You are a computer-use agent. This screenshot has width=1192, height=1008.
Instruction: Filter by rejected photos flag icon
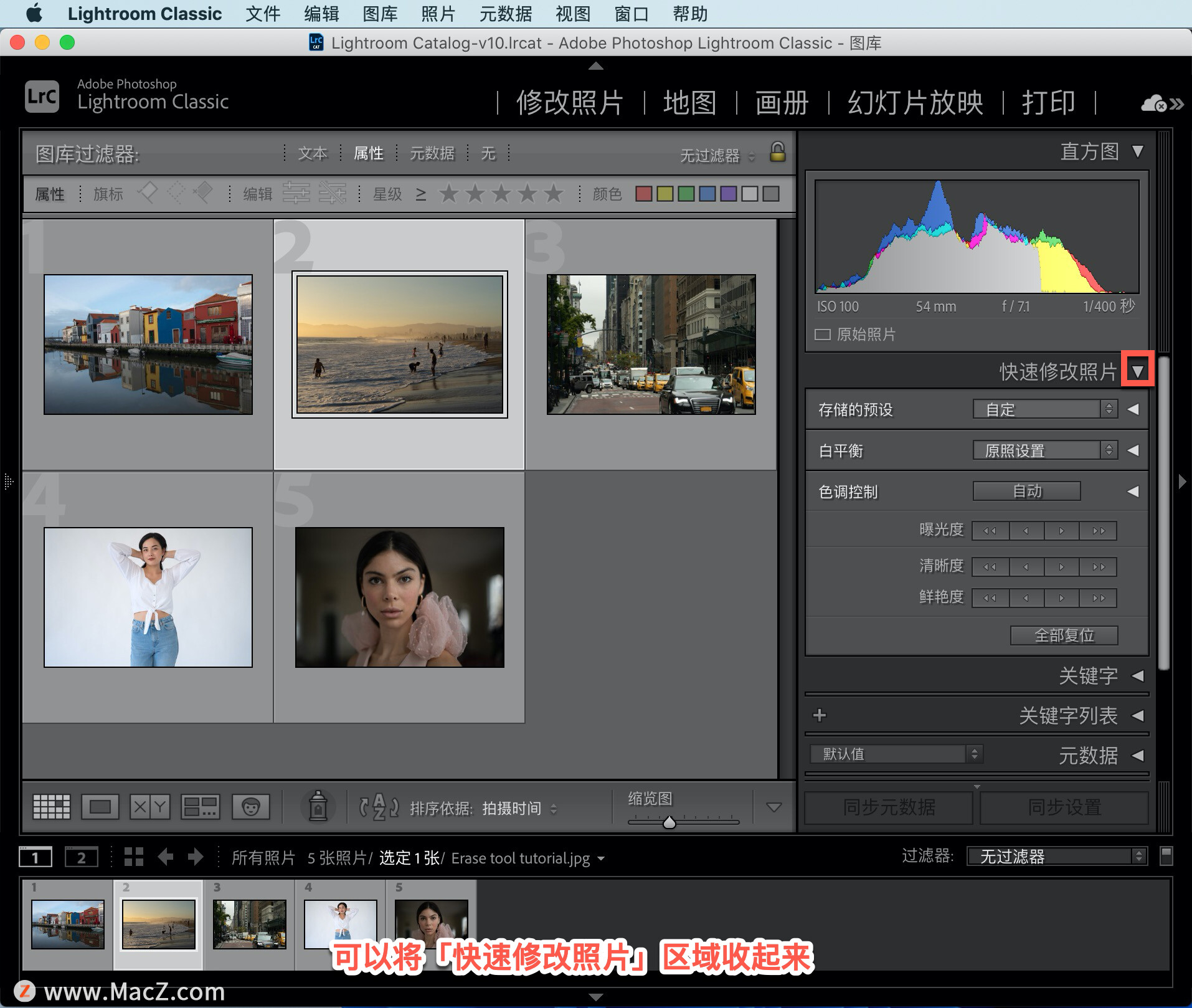tap(203, 193)
